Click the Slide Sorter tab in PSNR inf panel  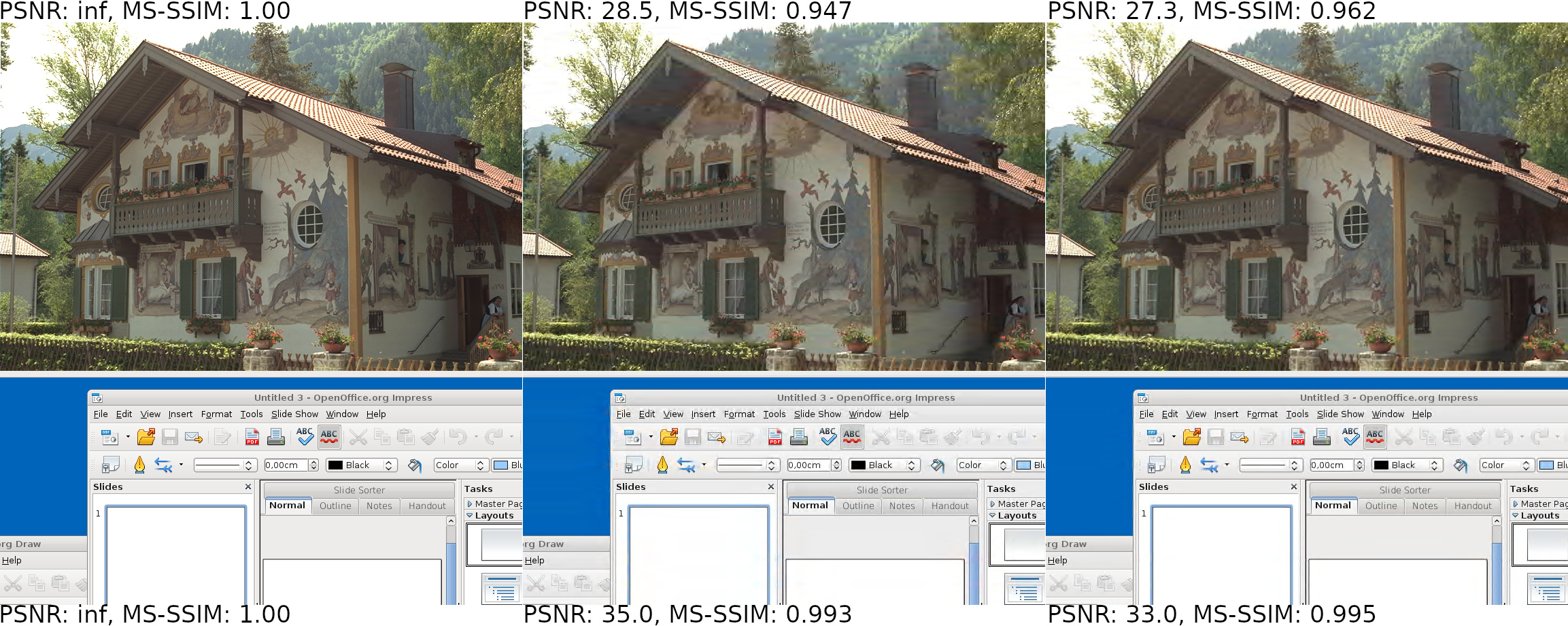click(359, 490)
